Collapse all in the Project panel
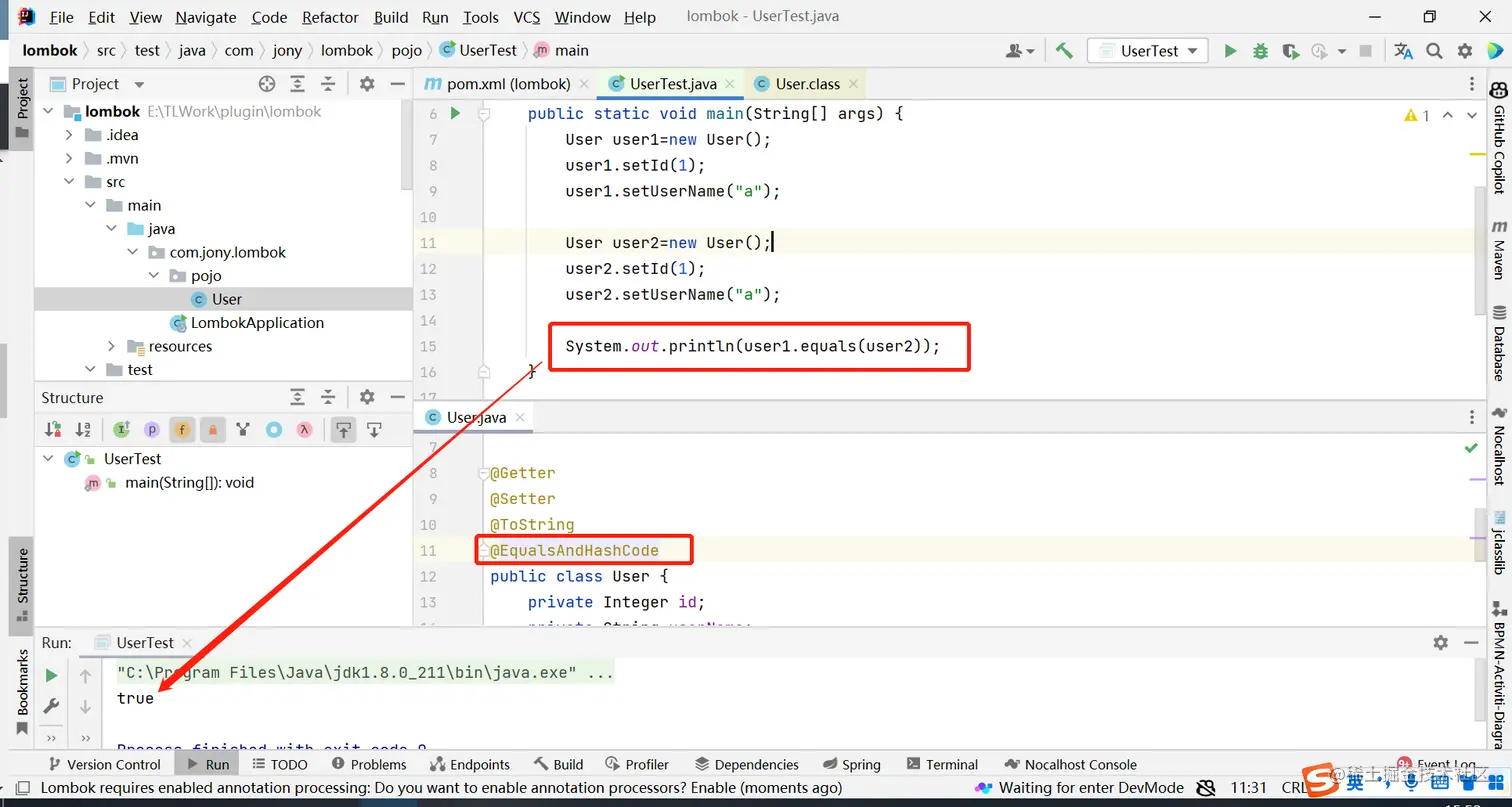1512x807 pixels. pyautogui.click(x=328, y=84)
